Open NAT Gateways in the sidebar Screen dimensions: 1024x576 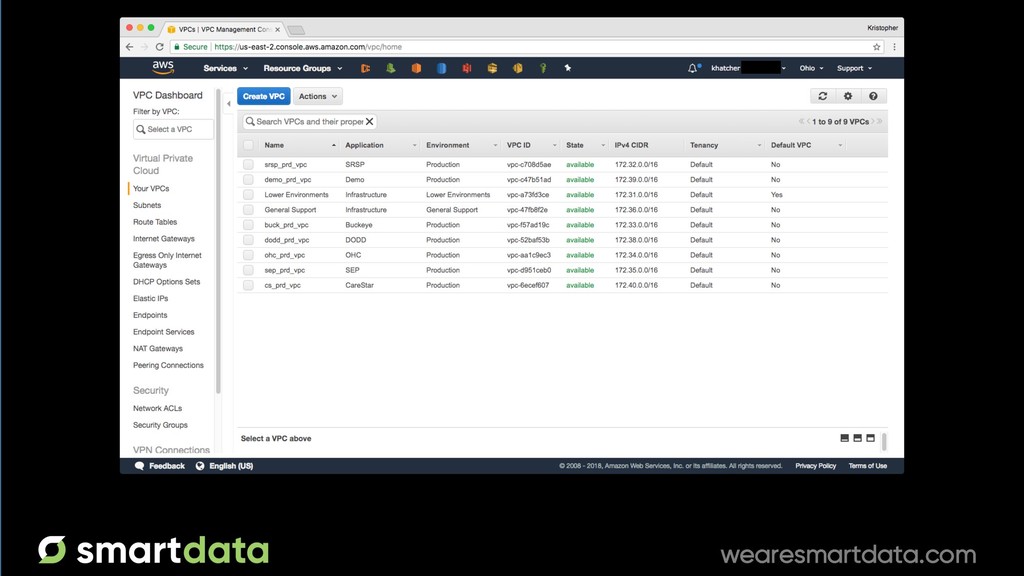tap(158, 349)
